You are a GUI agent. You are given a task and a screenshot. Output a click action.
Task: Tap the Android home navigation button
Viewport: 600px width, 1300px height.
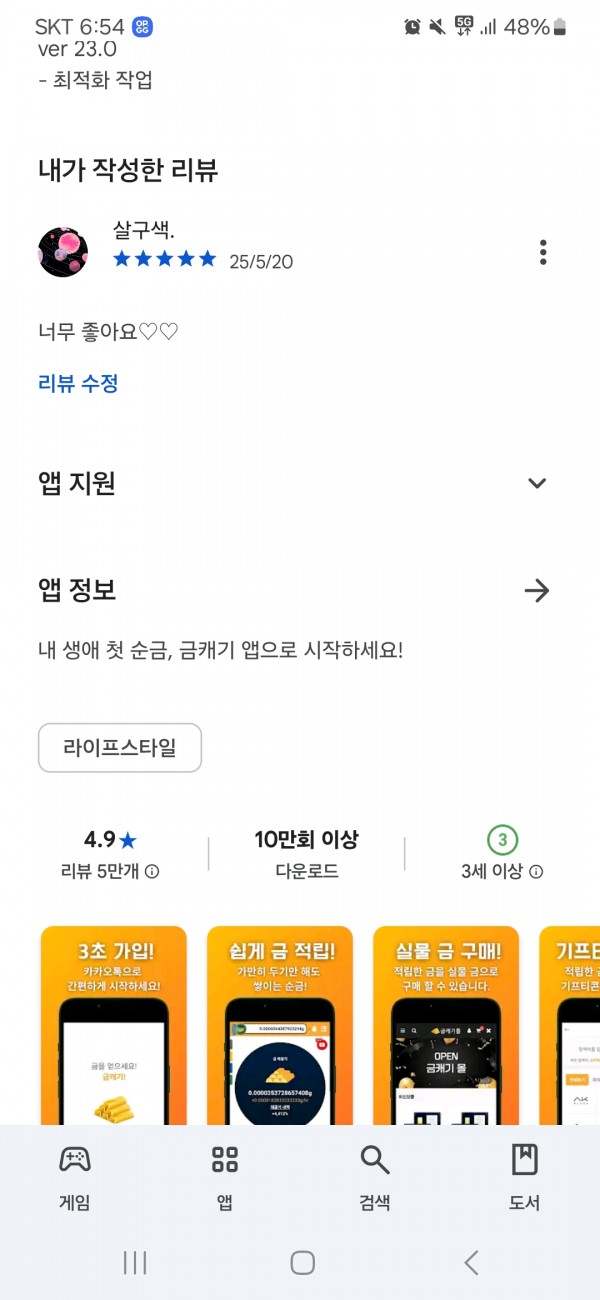click(x=303, y=1263)
